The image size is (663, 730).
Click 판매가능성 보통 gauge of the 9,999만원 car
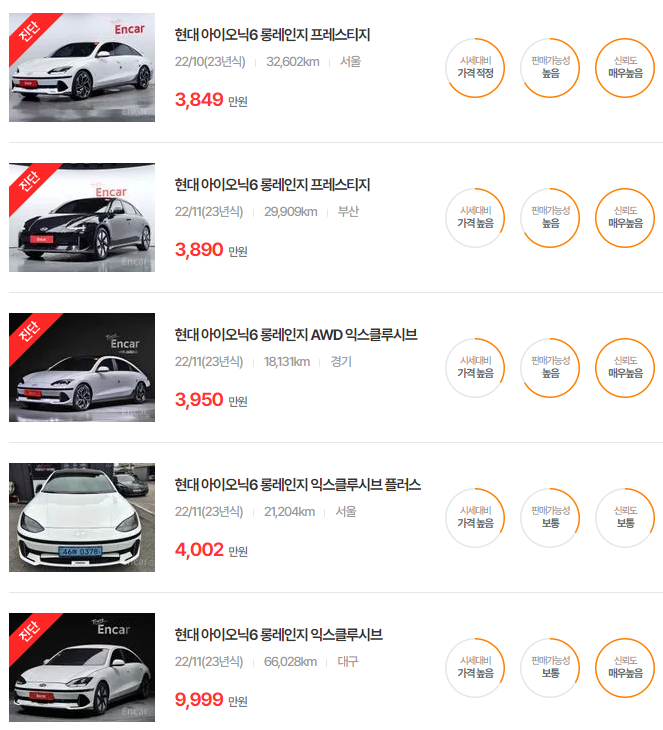[x=550, y=668]
